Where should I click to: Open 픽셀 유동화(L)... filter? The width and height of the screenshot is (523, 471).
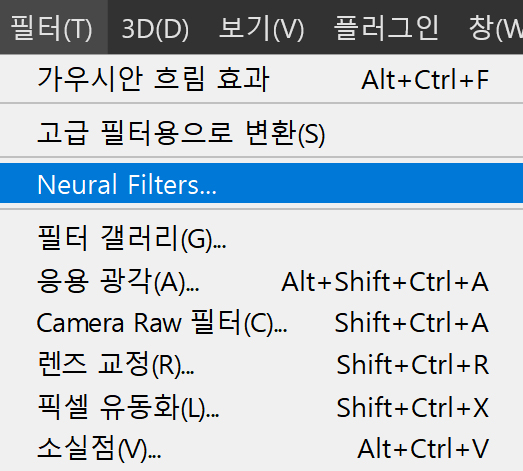pyautogui.click(x=262, y=407)
